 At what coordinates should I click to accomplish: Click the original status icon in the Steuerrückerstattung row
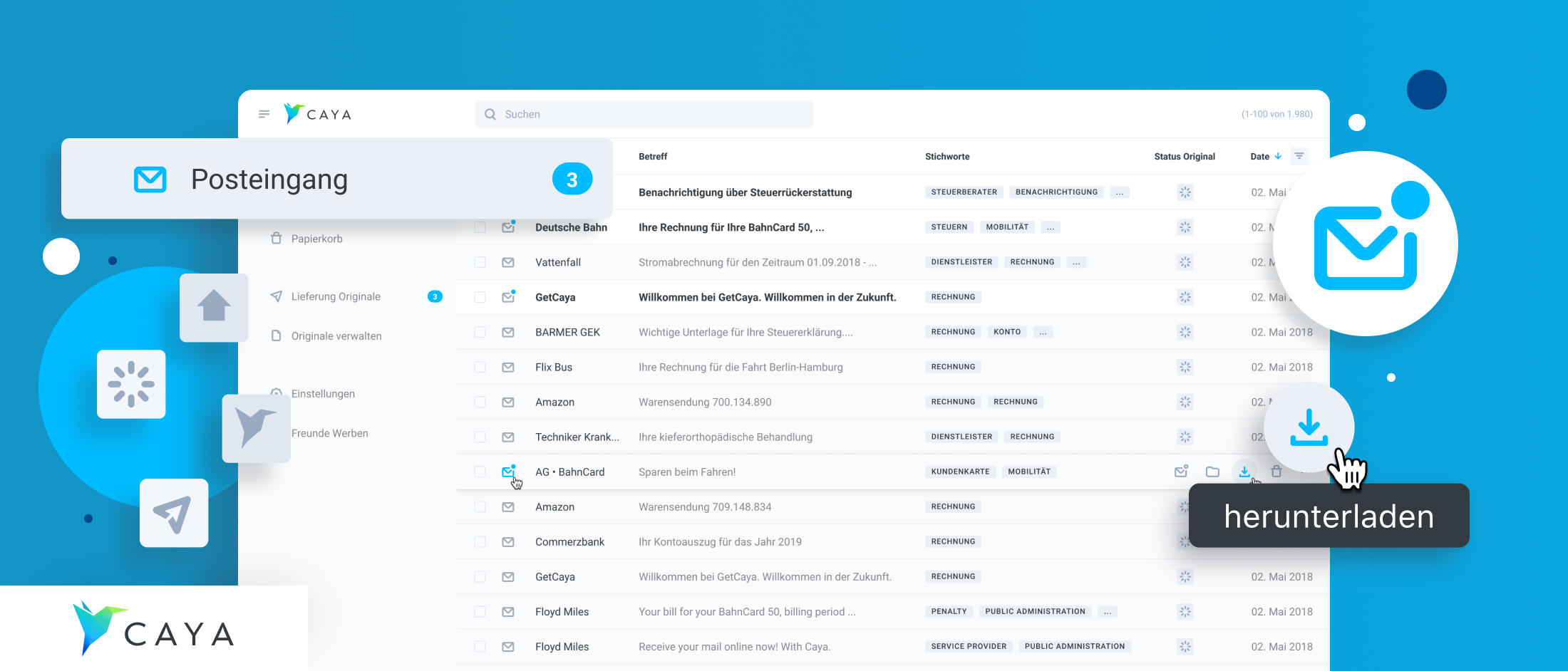point(1185,192)
